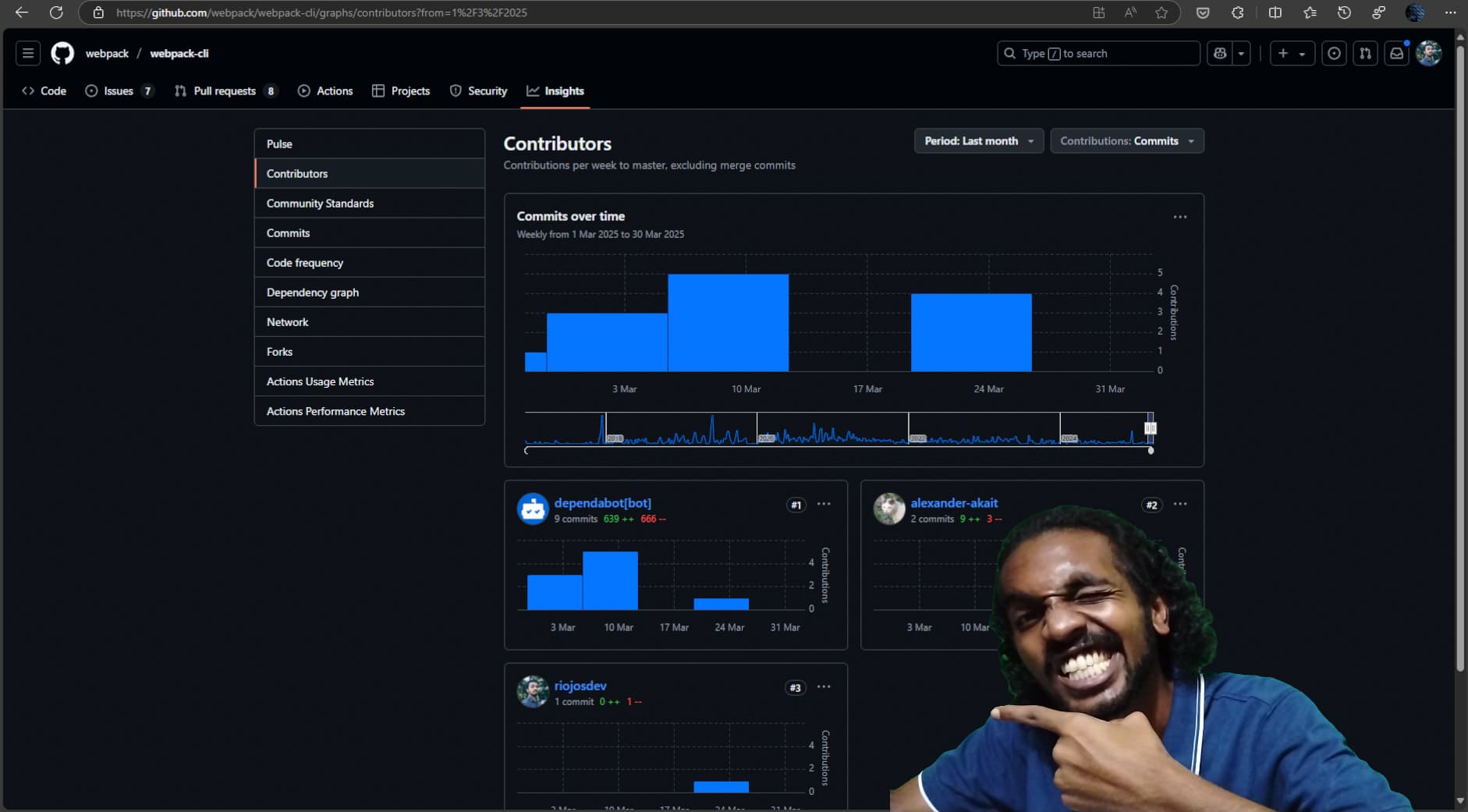This screenshot has width=1468, height=812.
Task: Click the browser refresh button
Action: point(56,12)
